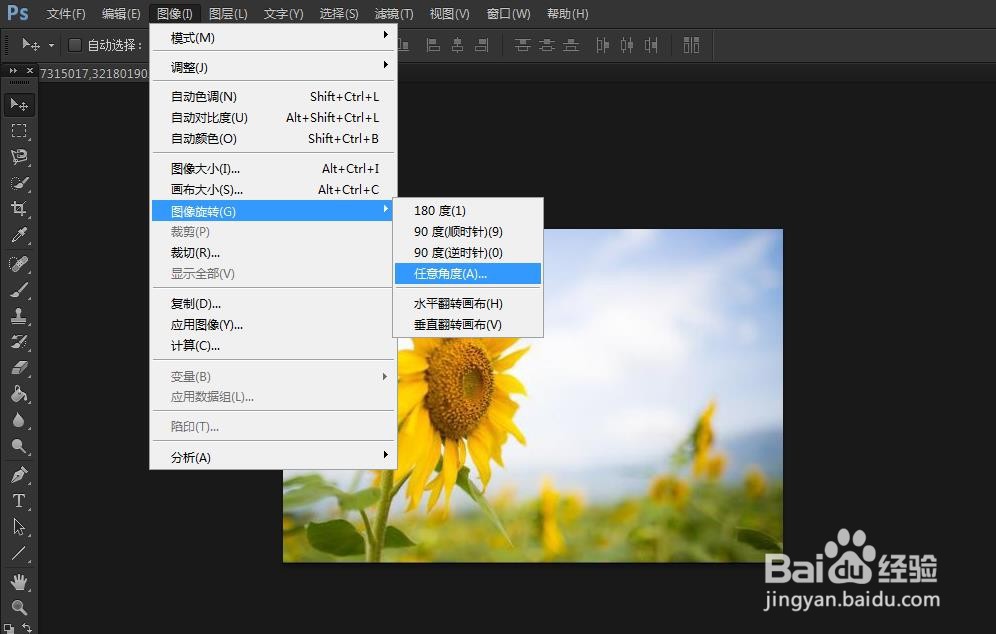Click Align horizontal centers icon
The height and width of the screenshot is (634, 996).
pos(457,45)
